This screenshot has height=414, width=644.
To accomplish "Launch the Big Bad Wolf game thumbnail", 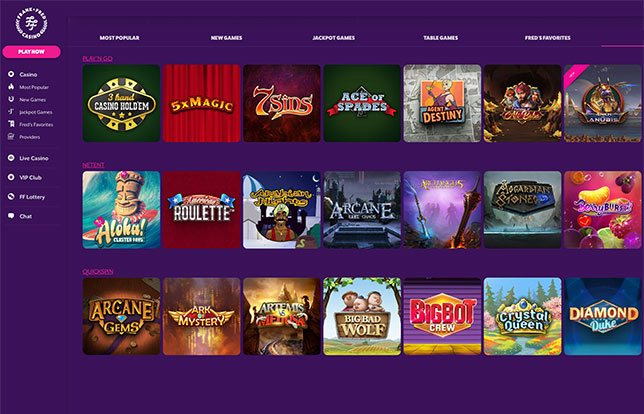I will pyautogui.click(x=362, y=316).
